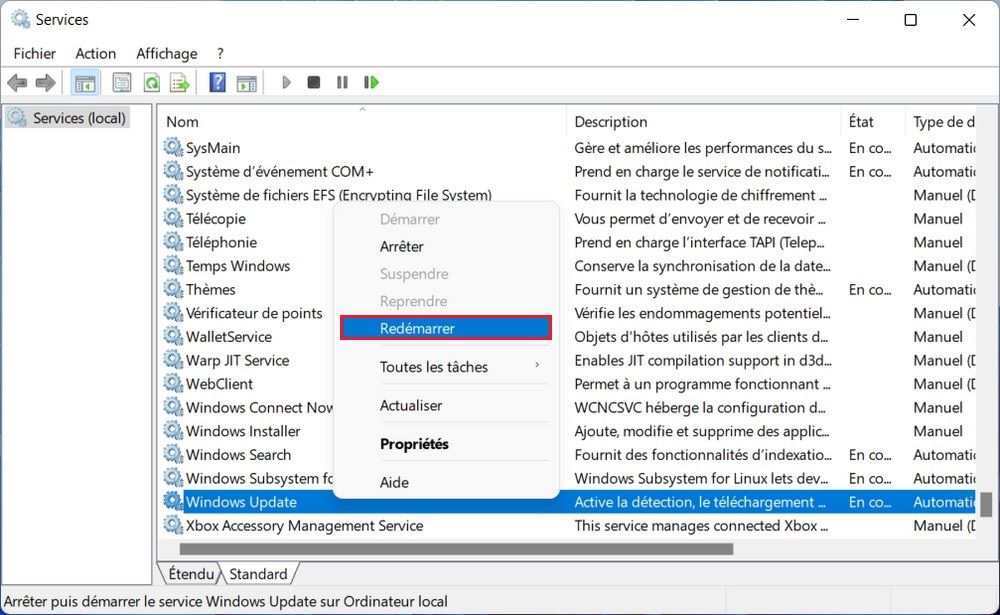This screenshot has height=615, width=1000.
Task: Open the blue Help toolbar icon
Action: tap(217, 82)
